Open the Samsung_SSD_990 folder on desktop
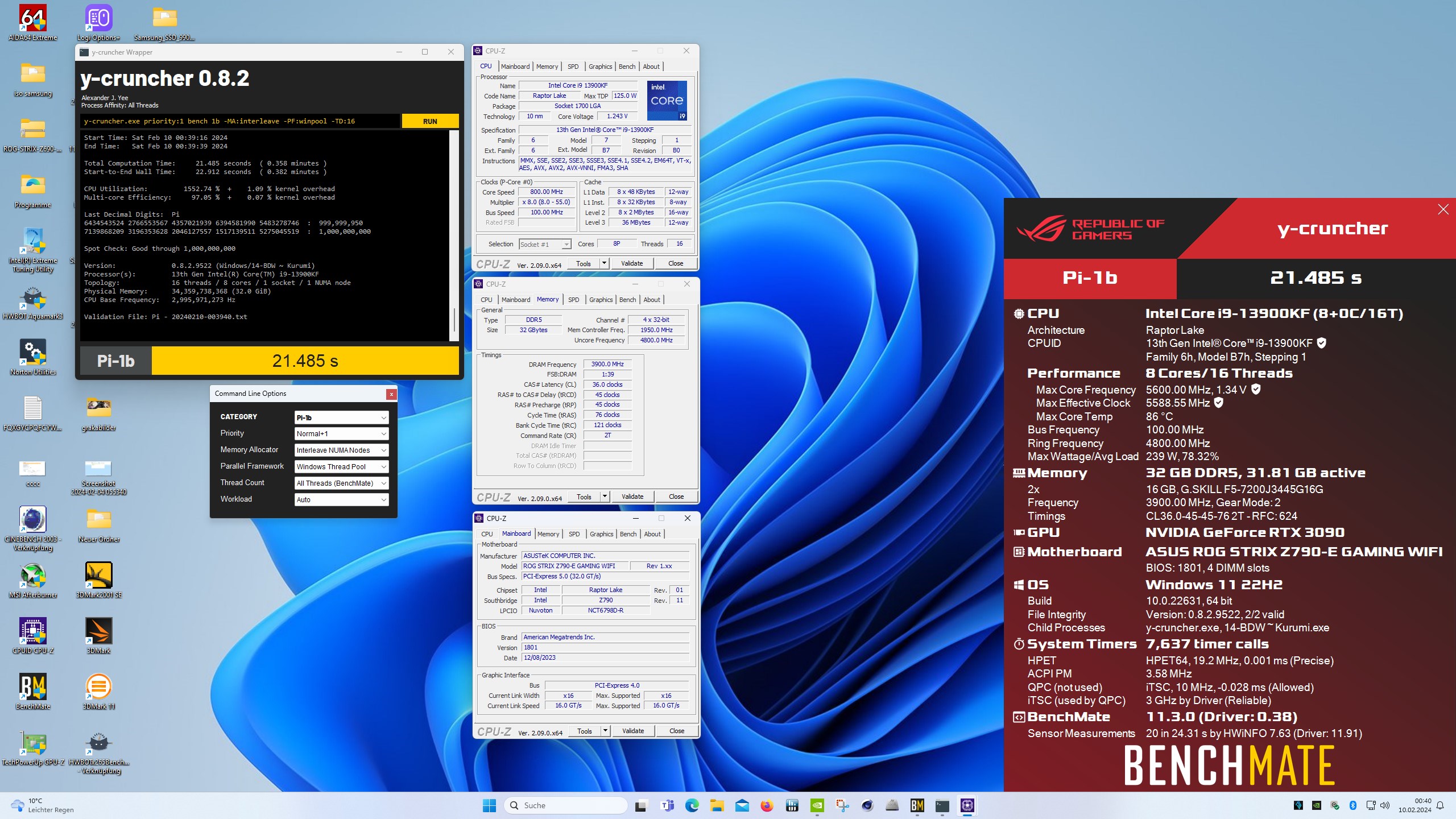1456x819 pixels. pyautogui.click(x=164, y=23)
